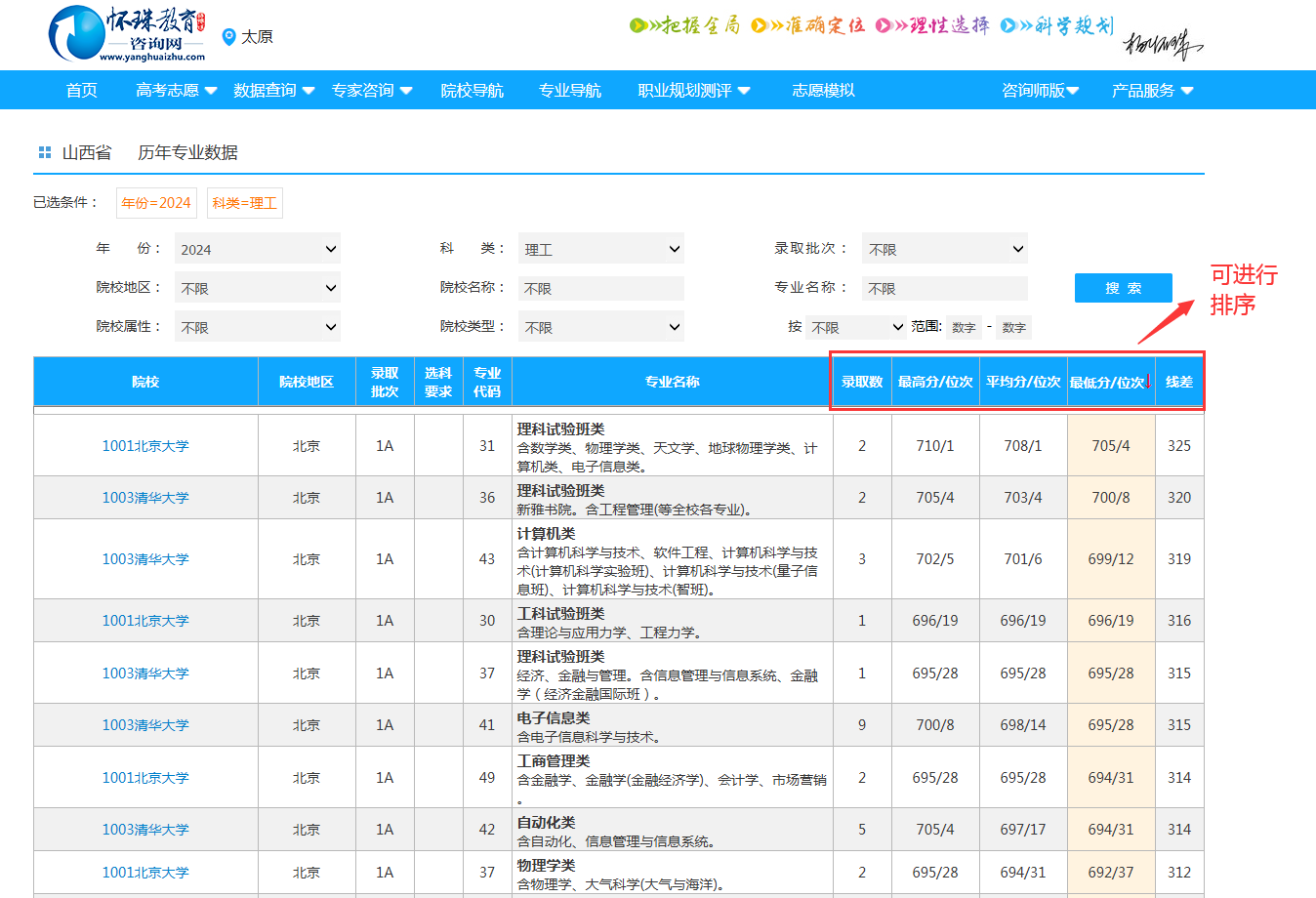The width and height of the screenshot is (1316, 898).
Task: Open the 录取批次 dropdown
Action: 945,249
